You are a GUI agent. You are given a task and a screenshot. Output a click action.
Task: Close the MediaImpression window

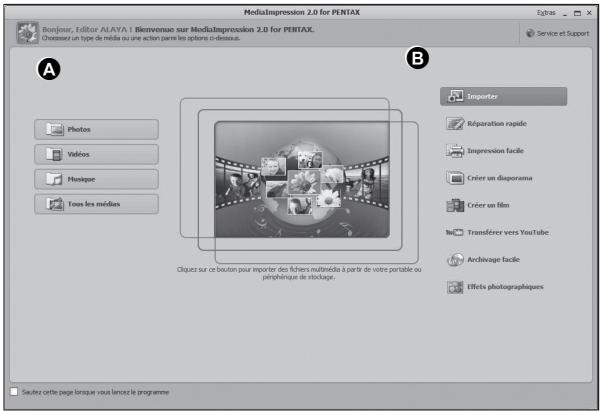589,13
